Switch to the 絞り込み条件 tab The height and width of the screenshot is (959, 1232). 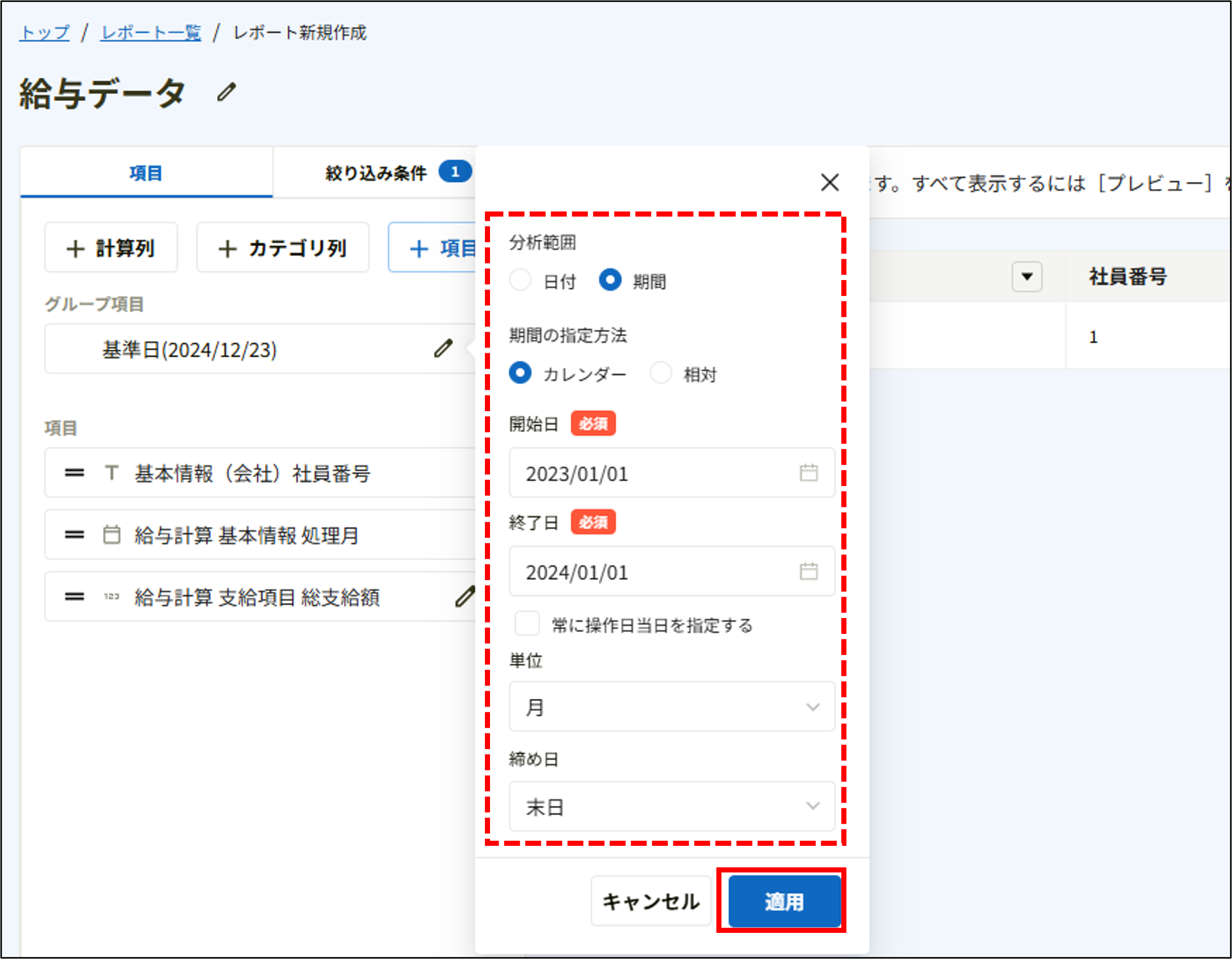[374, 173]
